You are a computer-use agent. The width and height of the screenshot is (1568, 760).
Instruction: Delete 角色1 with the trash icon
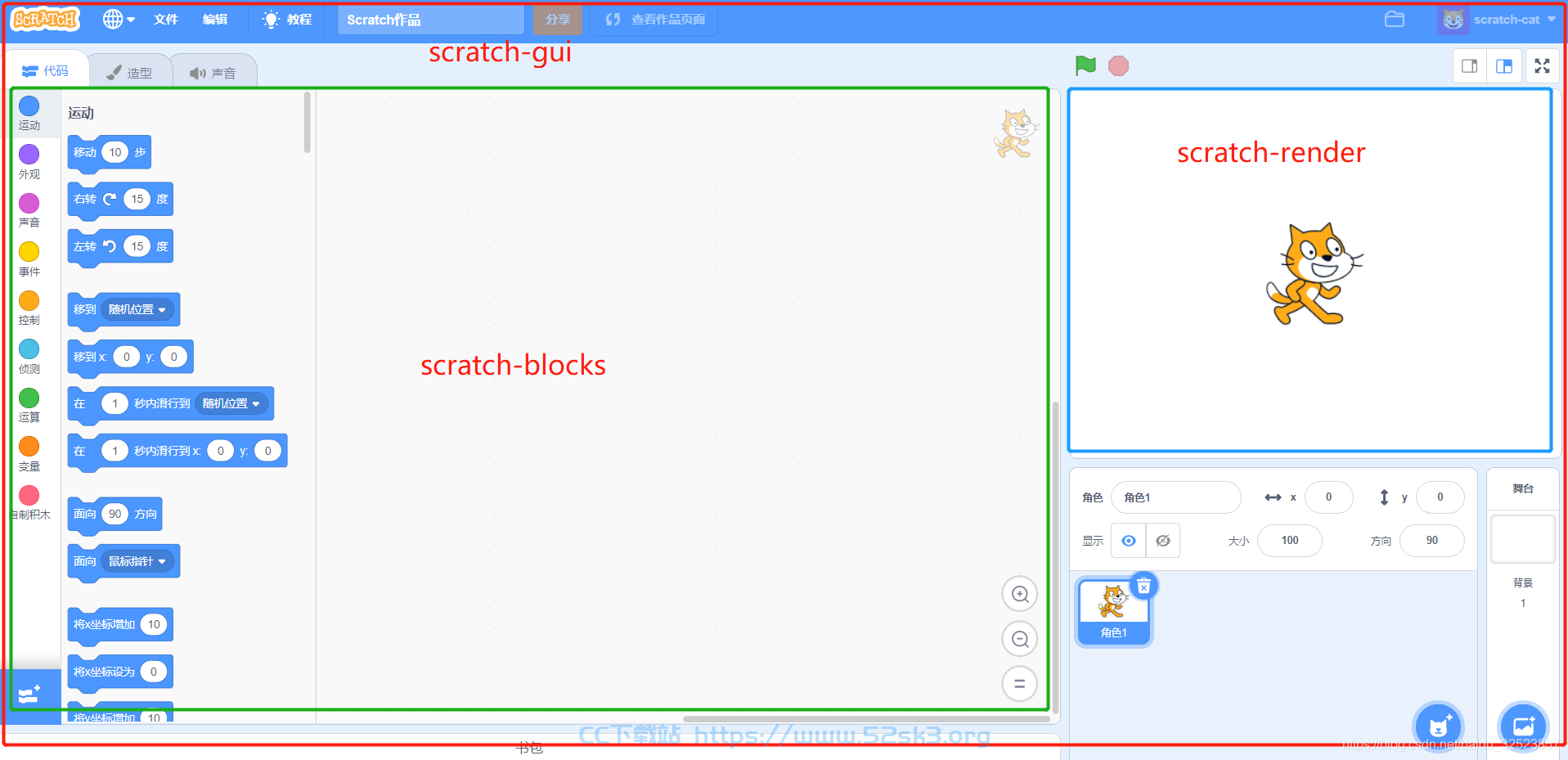pos(1143,586)
